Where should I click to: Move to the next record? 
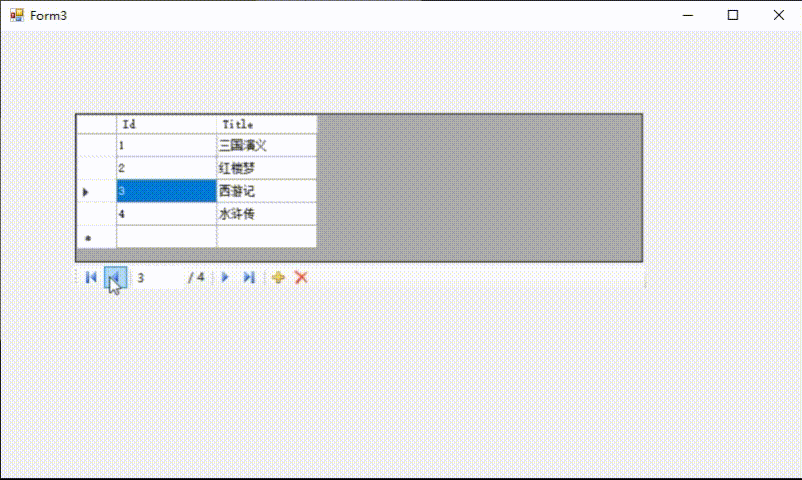tap(225, 277)
